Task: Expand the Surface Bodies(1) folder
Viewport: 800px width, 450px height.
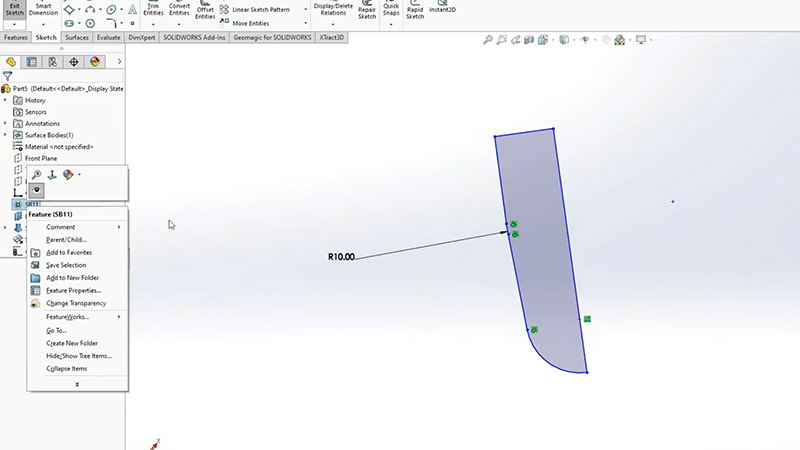Action: (6, 135)
